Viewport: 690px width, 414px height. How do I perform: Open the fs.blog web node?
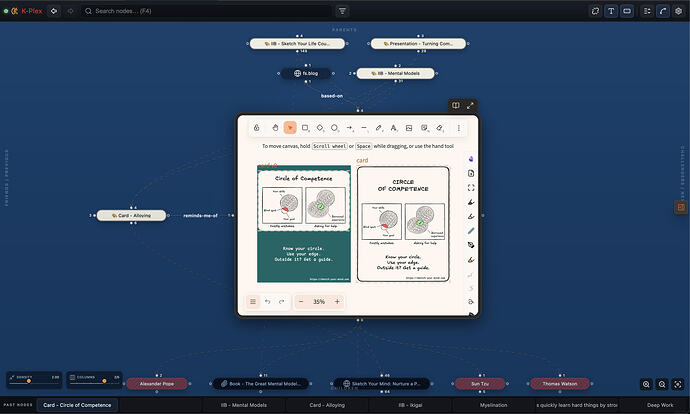pos(306,73)
